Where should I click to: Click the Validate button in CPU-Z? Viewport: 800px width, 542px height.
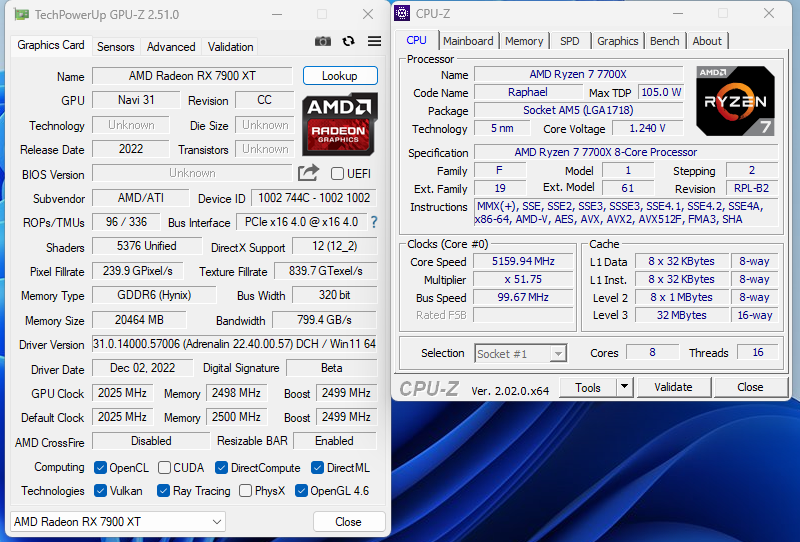(673, 387)
